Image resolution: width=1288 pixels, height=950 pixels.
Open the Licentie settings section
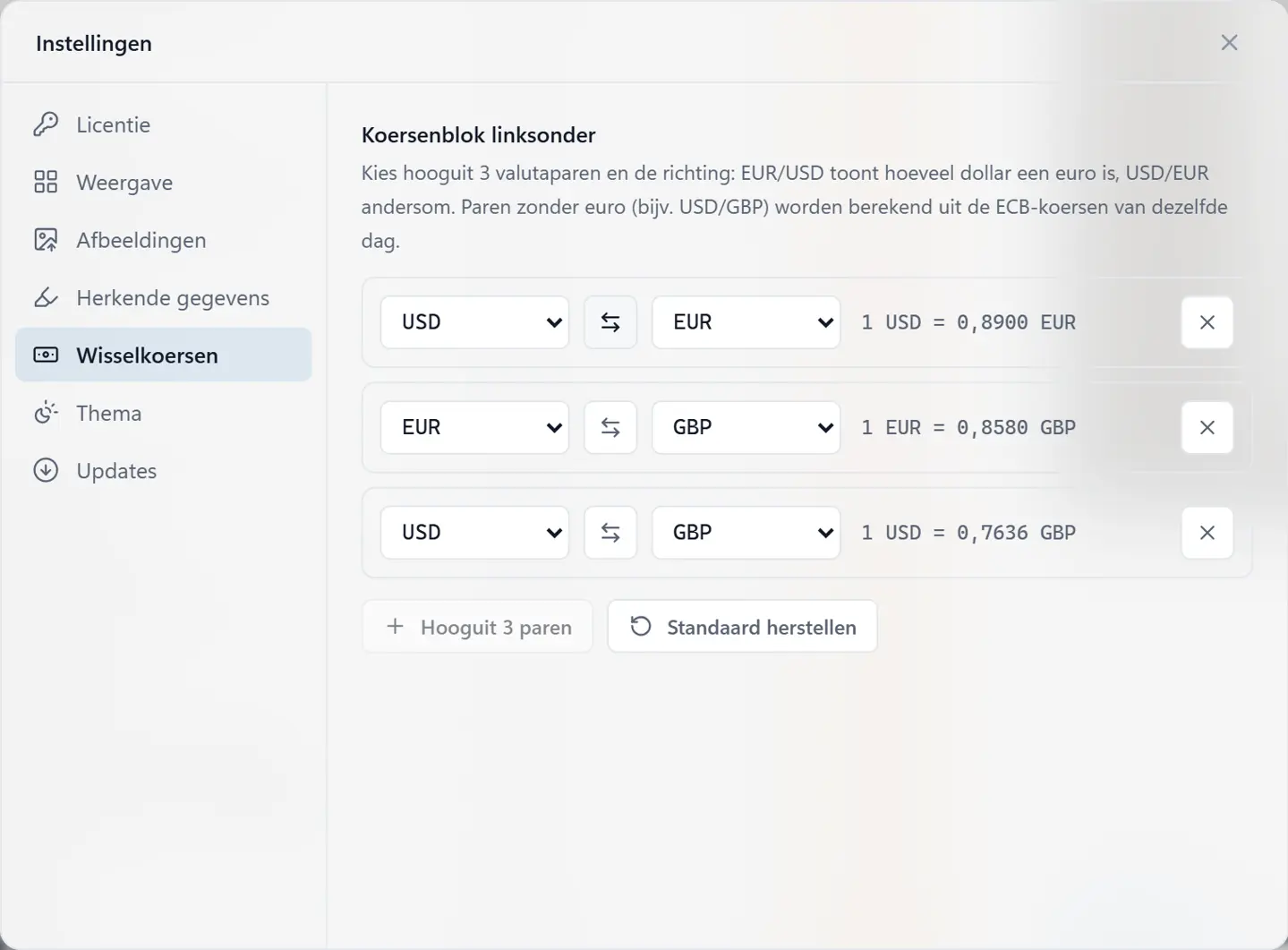164,124
